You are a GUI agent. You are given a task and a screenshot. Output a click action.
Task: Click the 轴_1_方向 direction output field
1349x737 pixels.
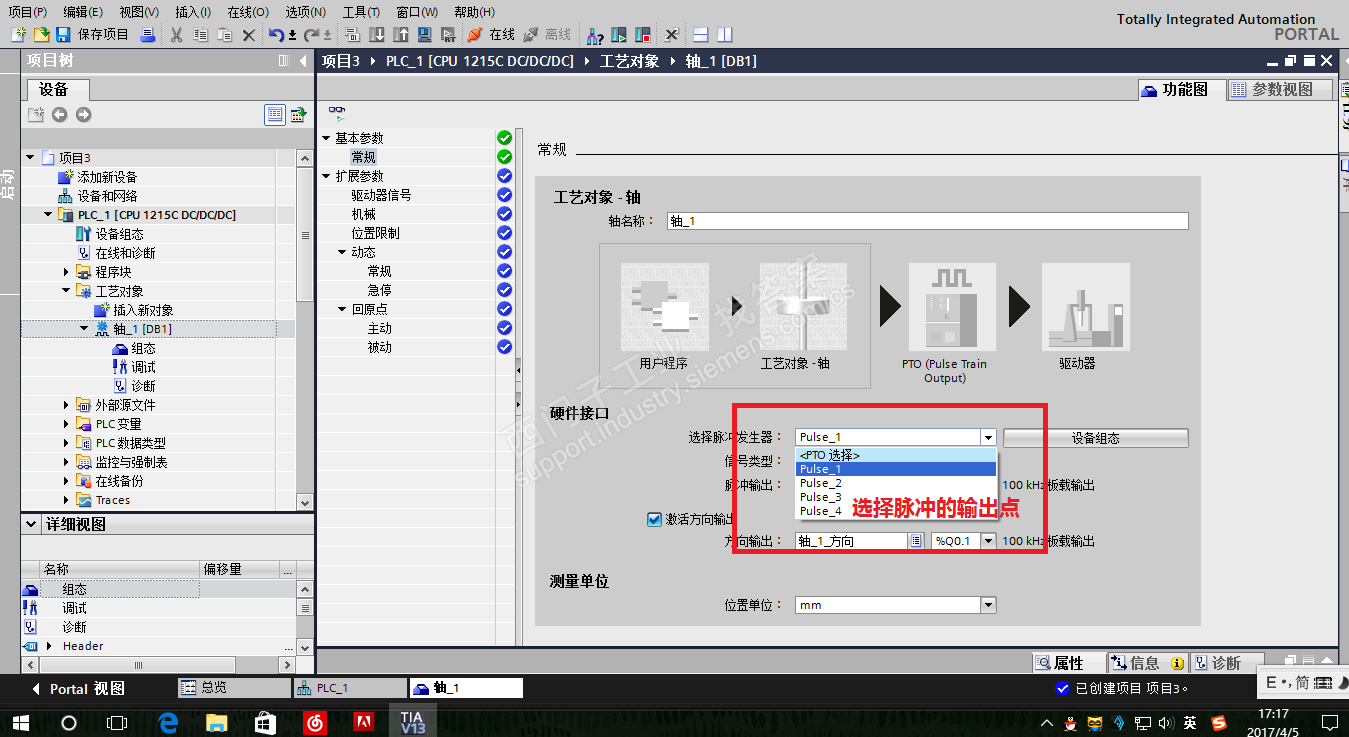(x=852, y=541)
